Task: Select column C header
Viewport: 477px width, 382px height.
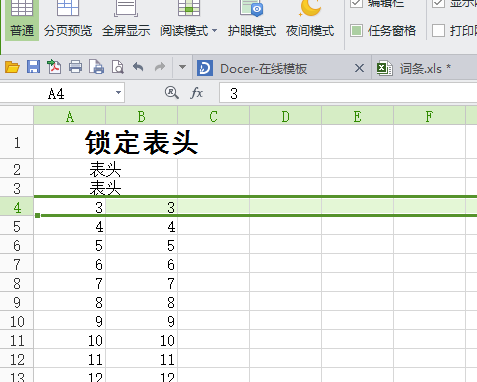Action: (x=214, y=117)
